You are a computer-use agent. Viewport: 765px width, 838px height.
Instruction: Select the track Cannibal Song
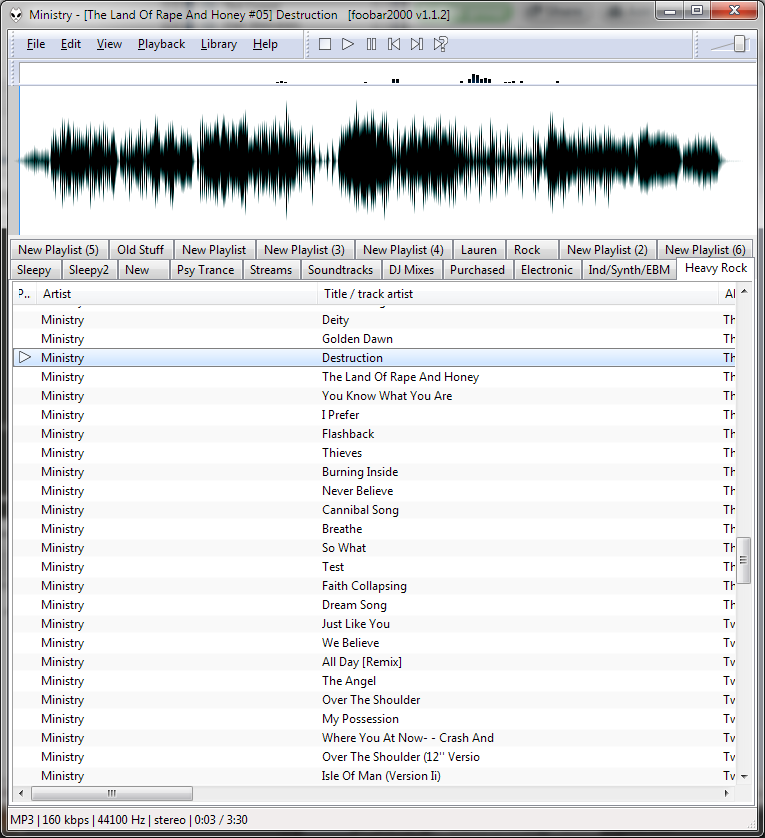point(374,510)
